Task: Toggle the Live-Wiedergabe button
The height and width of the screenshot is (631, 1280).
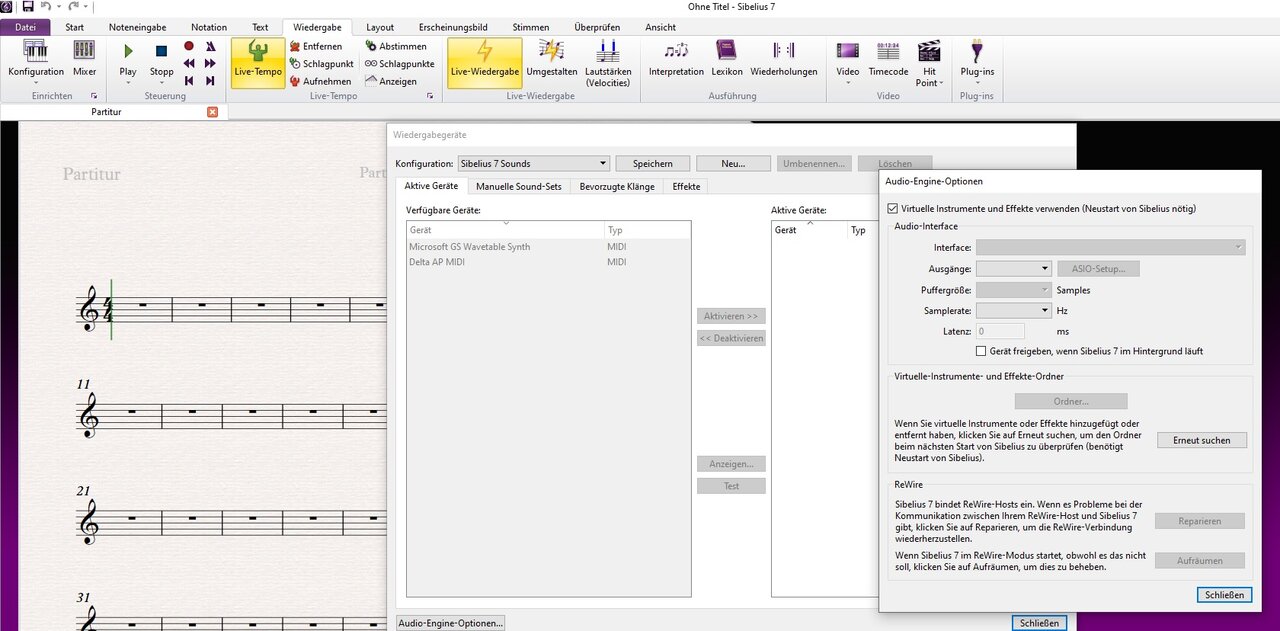Action: coord(485,62)
